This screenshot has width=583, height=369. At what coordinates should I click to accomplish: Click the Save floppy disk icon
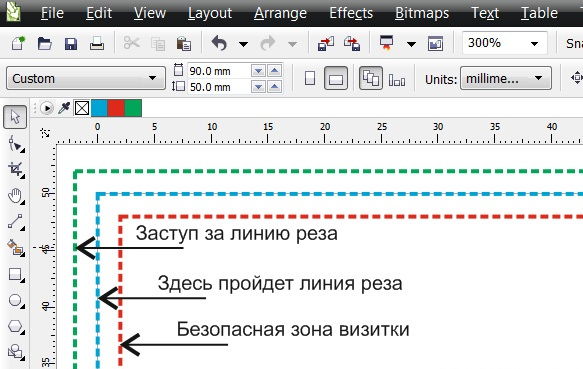[71, 44]
